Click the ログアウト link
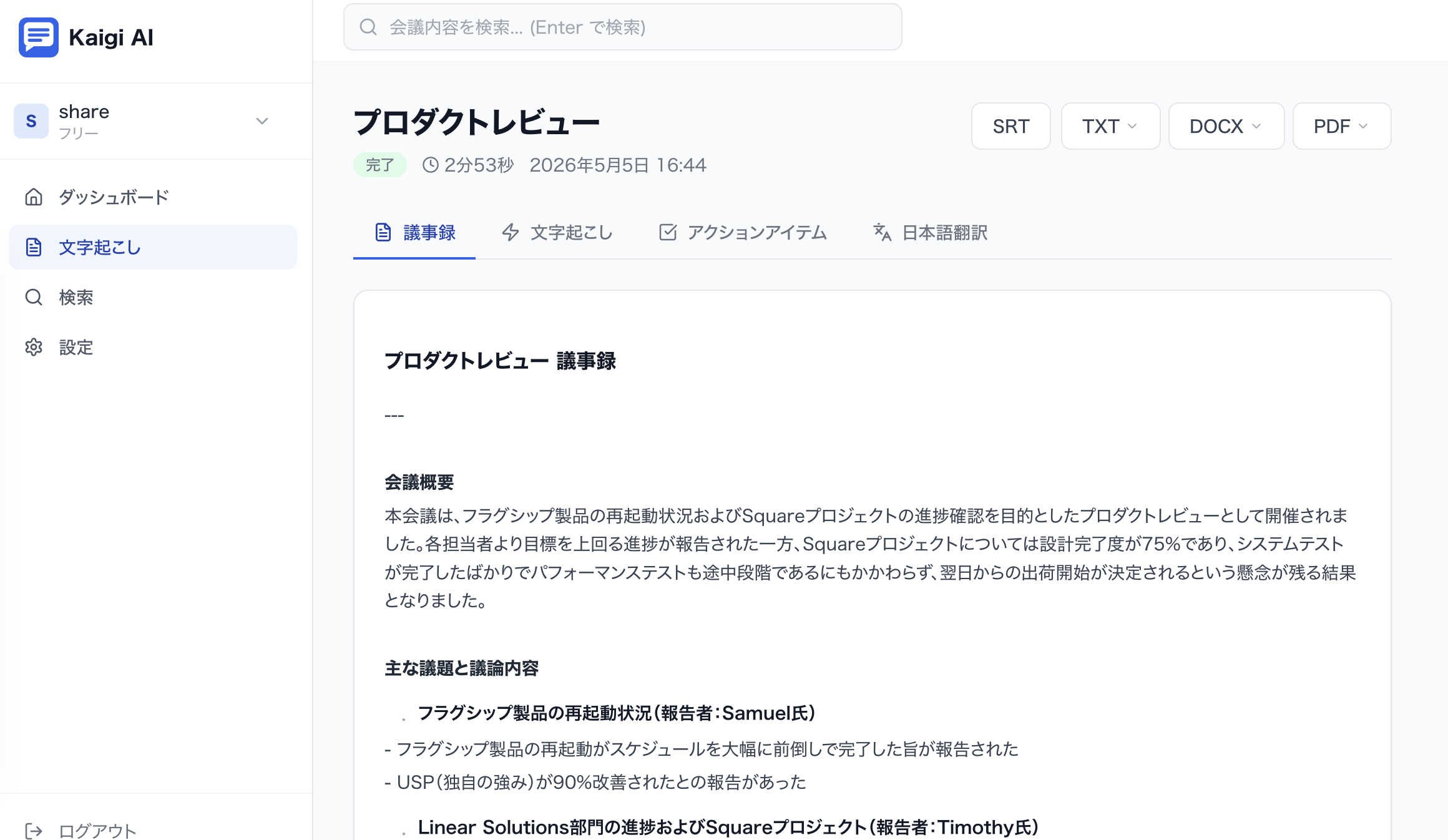This screenshot has height=840, width=1448. tap(97, 831)
